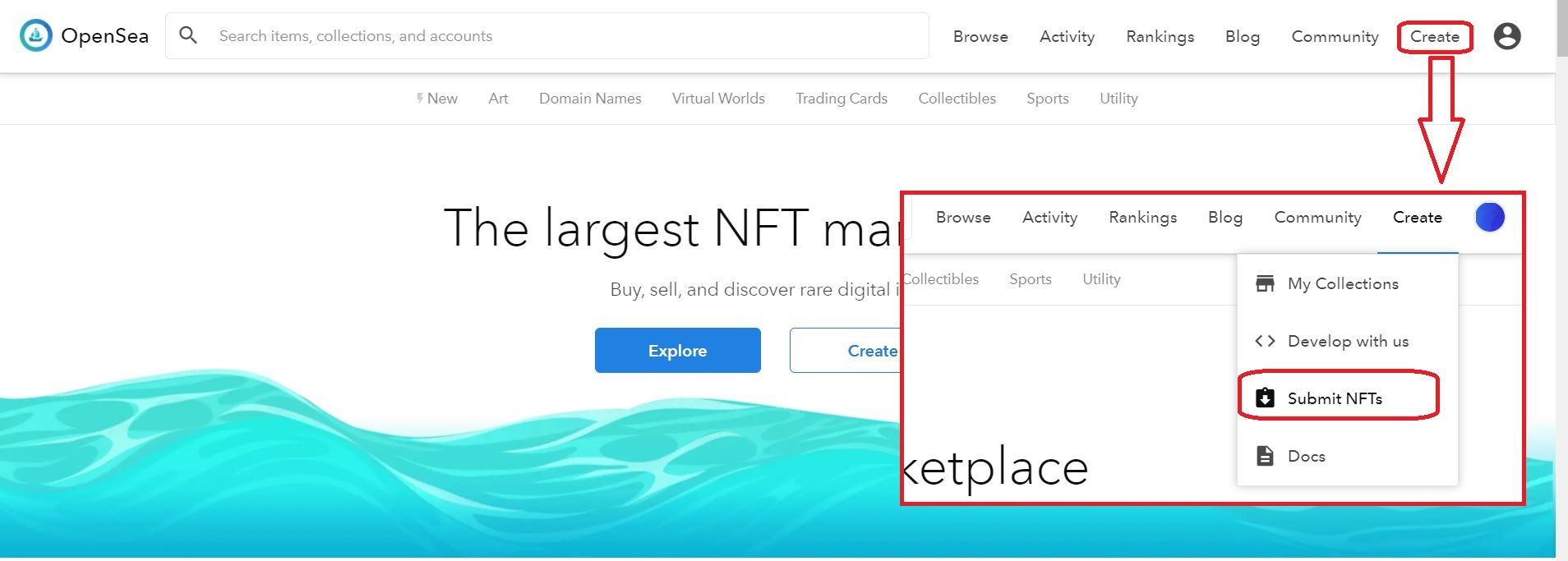Open the Browse menu in the top header

coord(980,36)
